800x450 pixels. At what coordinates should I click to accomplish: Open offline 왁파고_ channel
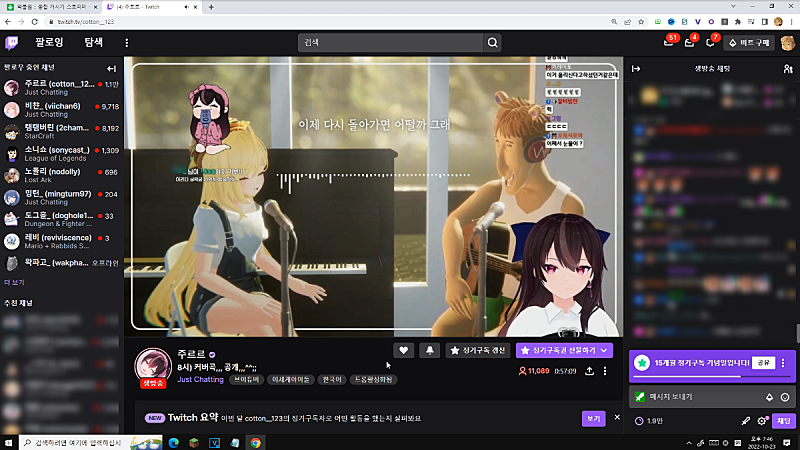coord(62,263)
